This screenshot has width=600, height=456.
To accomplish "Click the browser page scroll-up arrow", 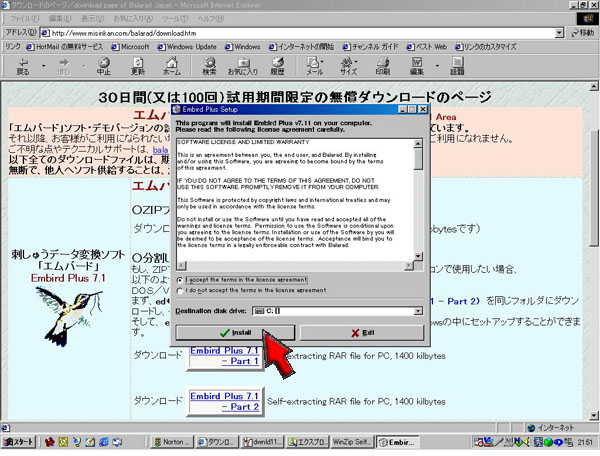I will [594, 86].
